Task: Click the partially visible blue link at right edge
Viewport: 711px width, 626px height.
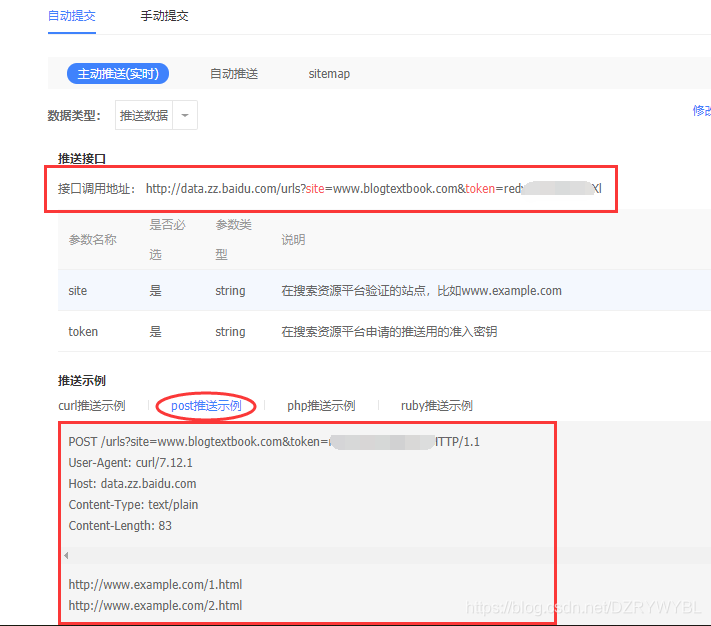Action: point(701,110)
